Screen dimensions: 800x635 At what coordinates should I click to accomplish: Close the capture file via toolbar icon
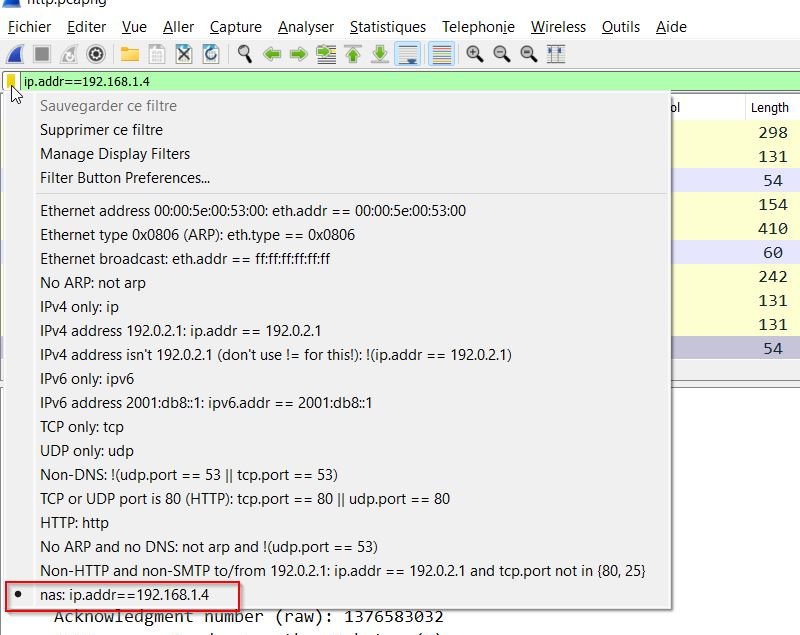coord(184,54)
